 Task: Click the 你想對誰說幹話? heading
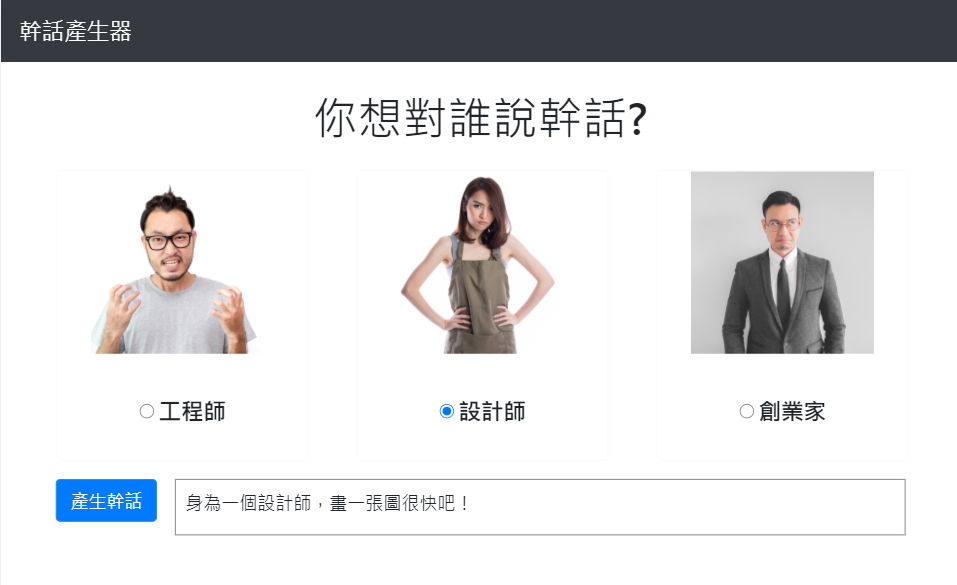[481, 118]
